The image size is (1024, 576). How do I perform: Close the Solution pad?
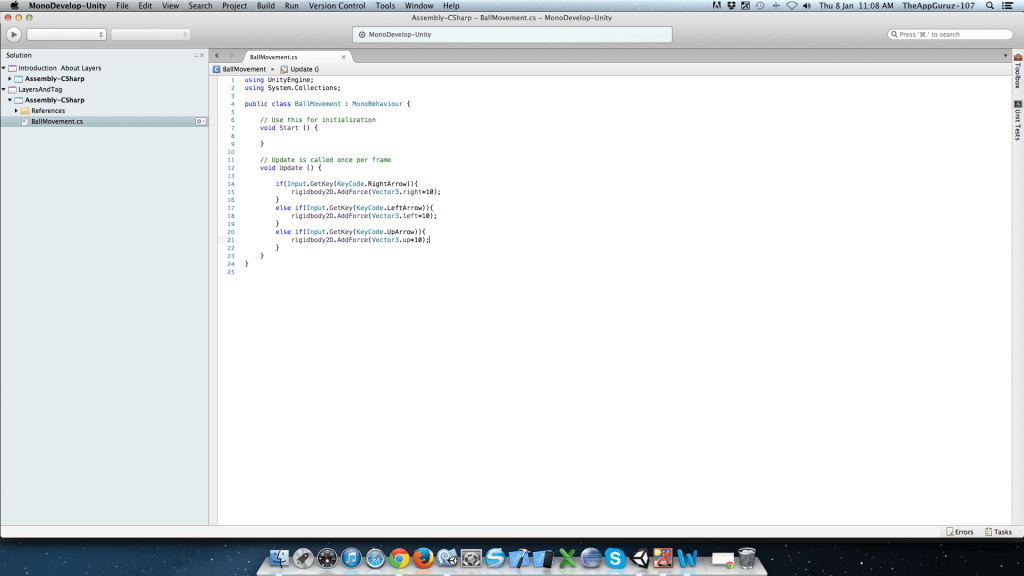(202, 56)
